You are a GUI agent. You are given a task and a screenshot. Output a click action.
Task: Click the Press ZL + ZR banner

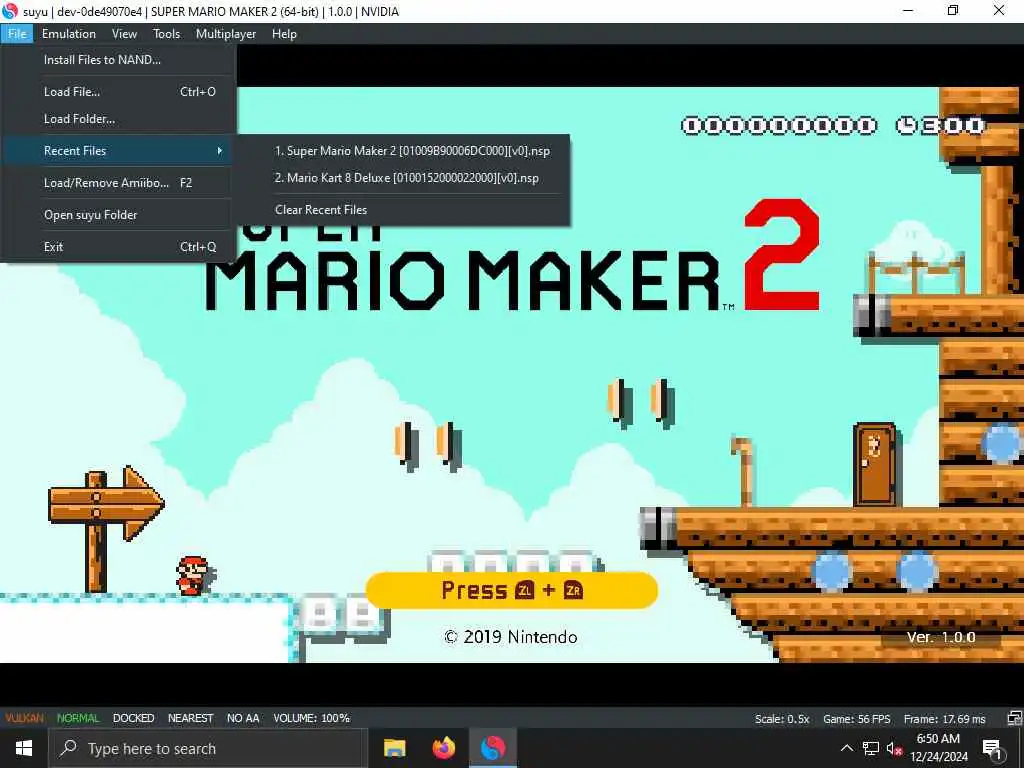point(511,590)
